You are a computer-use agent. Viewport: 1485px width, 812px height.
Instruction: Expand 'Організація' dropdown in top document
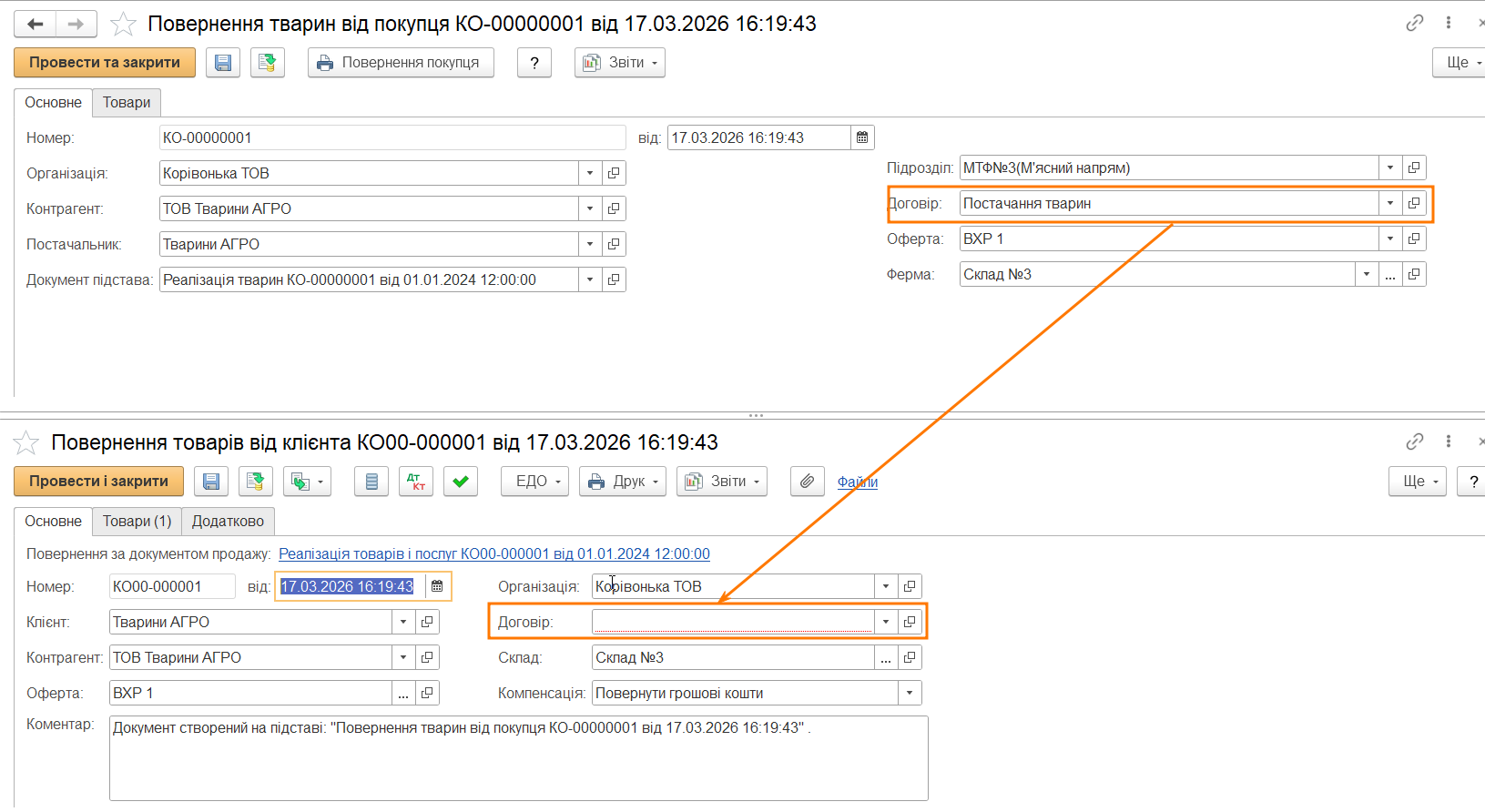[590, 173]
